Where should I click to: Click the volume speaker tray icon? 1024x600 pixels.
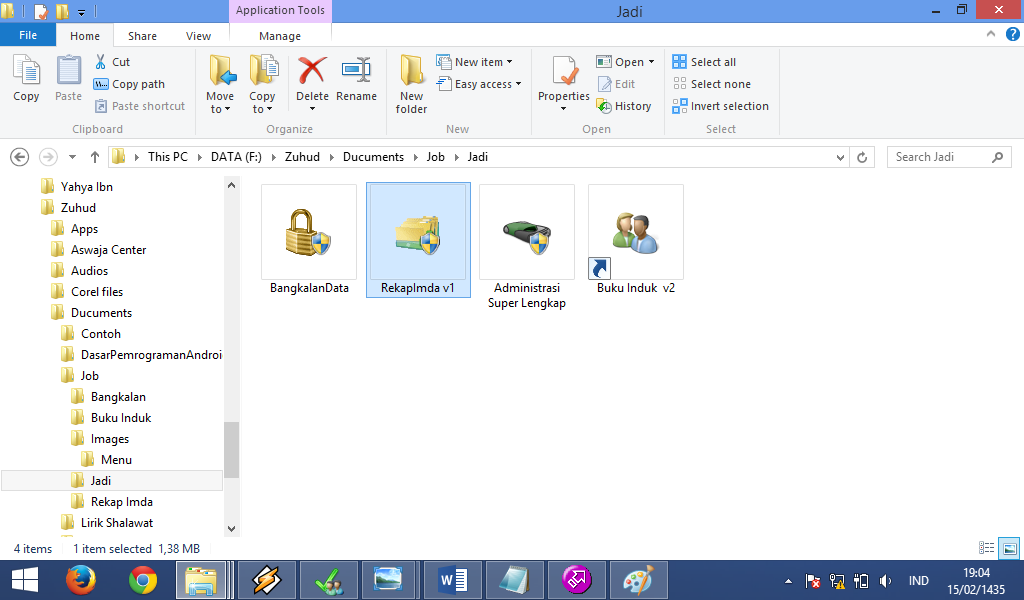click(886, 580)
